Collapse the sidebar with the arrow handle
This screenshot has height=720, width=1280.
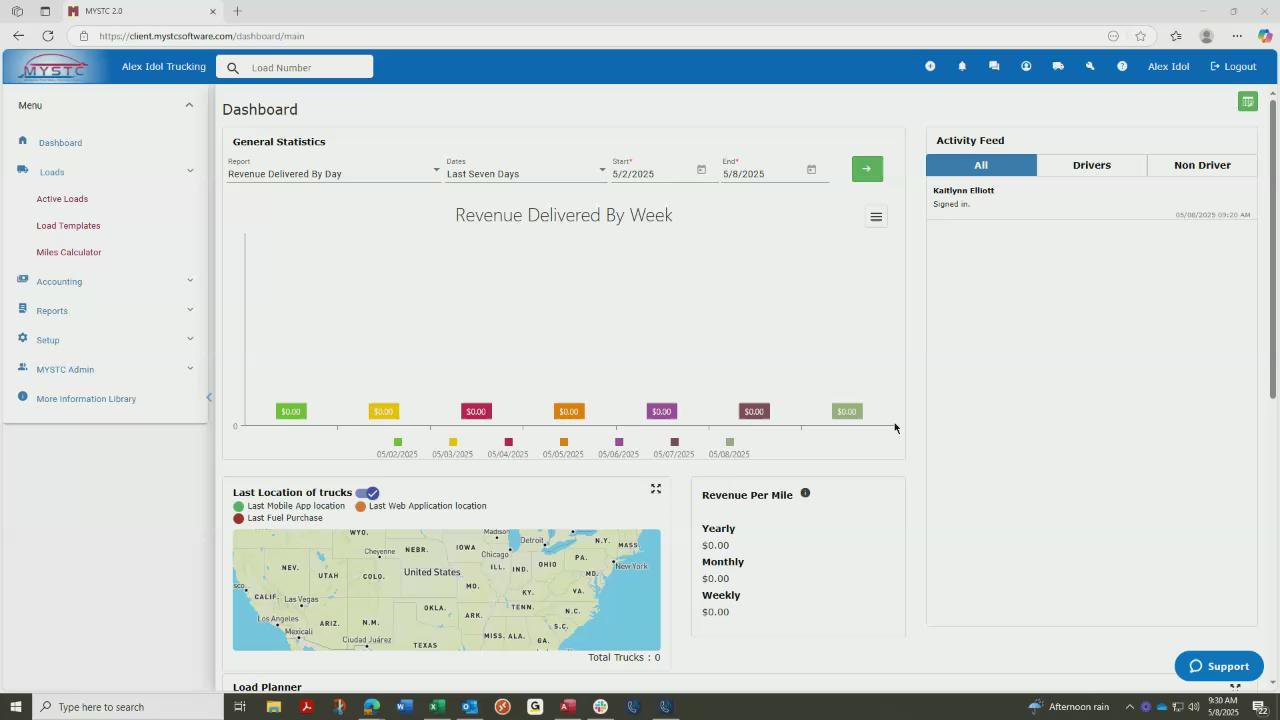[x=209, y=398]
